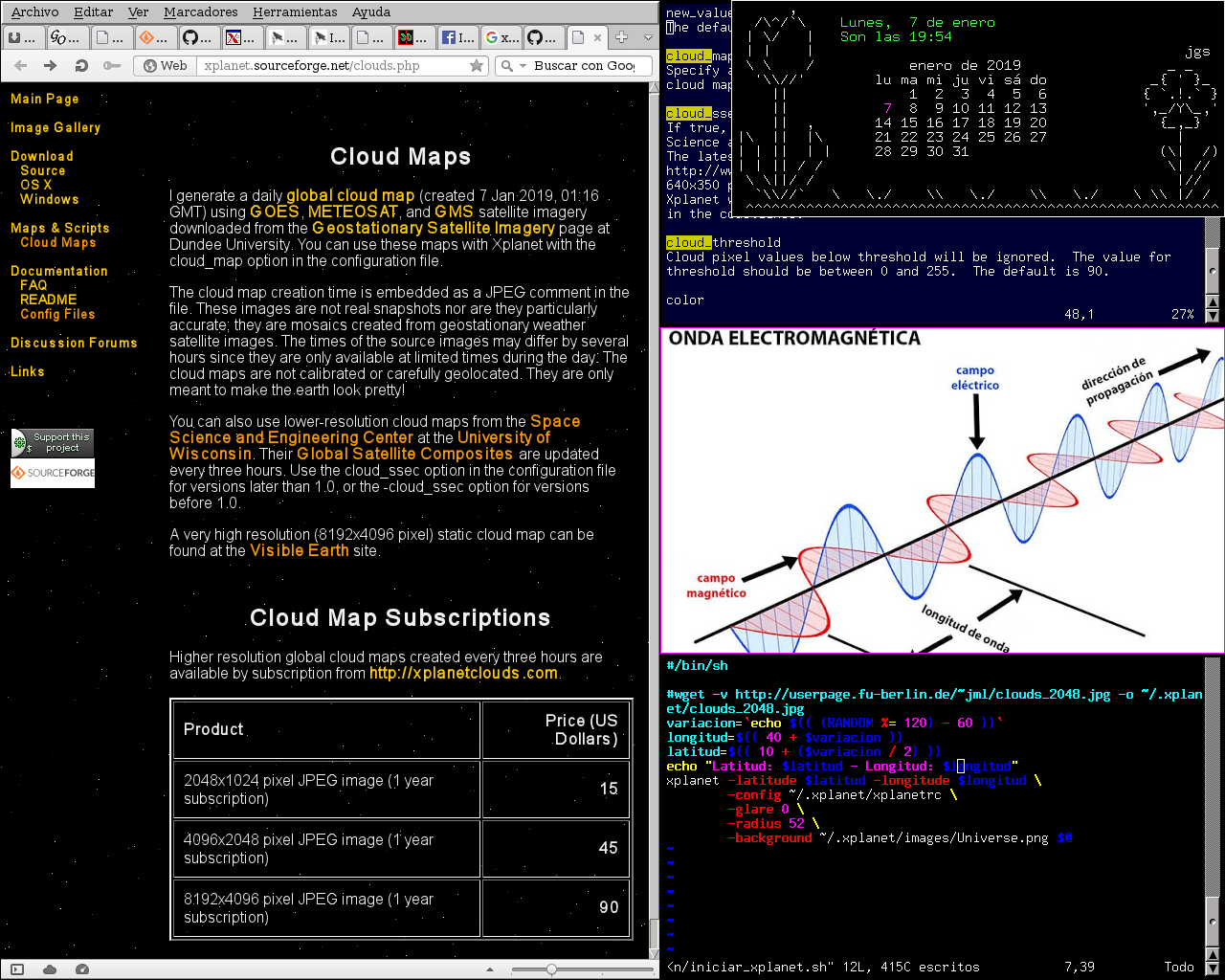Click the Buscar con Google search field
This screenshot has height=980, width=1225.
point(584,66)
